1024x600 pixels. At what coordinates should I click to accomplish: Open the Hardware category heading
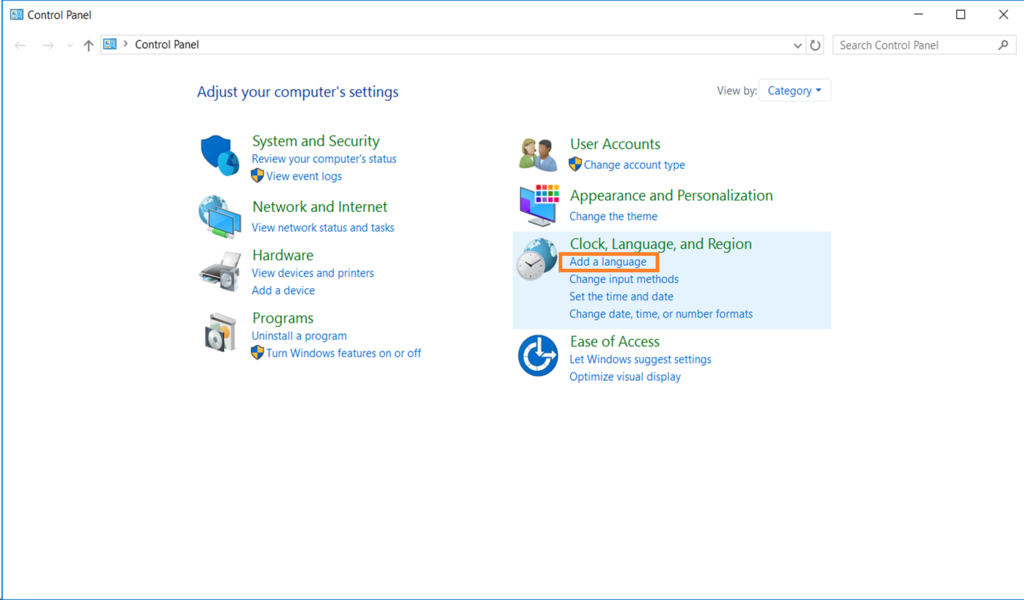[283, 255]
